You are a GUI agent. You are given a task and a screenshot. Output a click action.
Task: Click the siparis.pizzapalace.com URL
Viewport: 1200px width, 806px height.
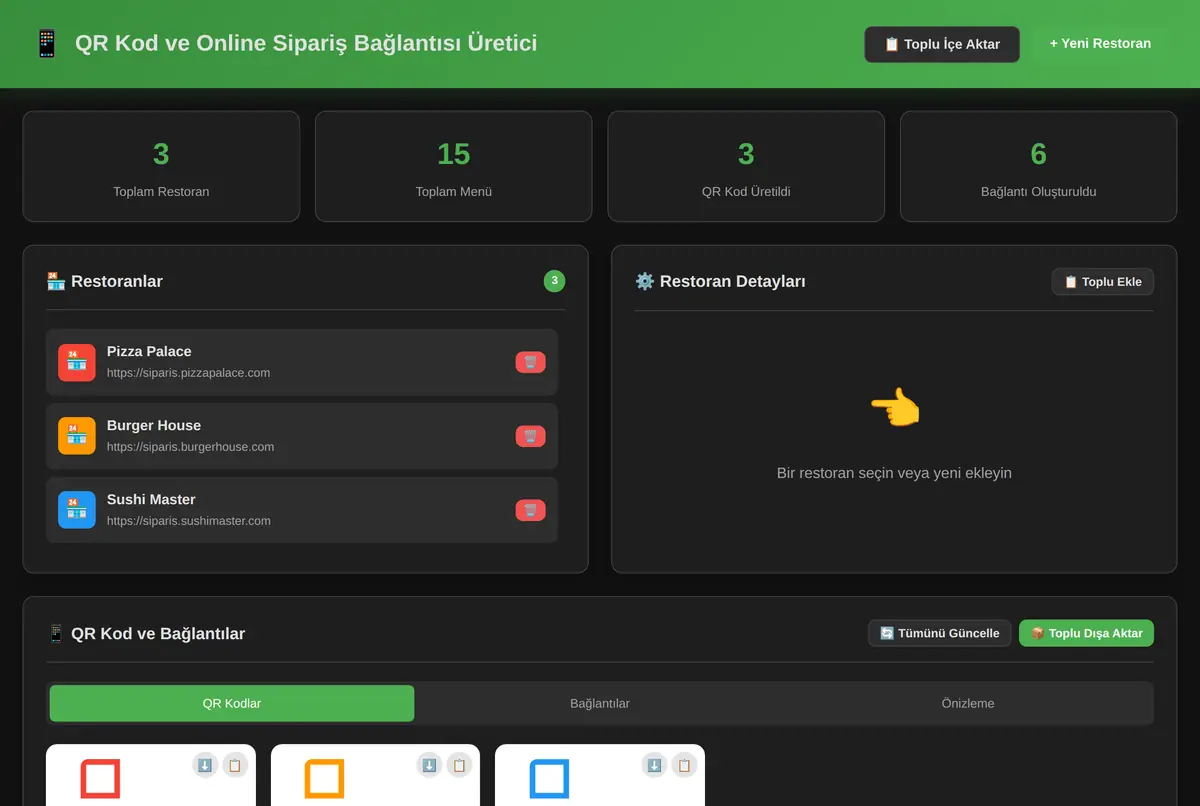[188, 373]
